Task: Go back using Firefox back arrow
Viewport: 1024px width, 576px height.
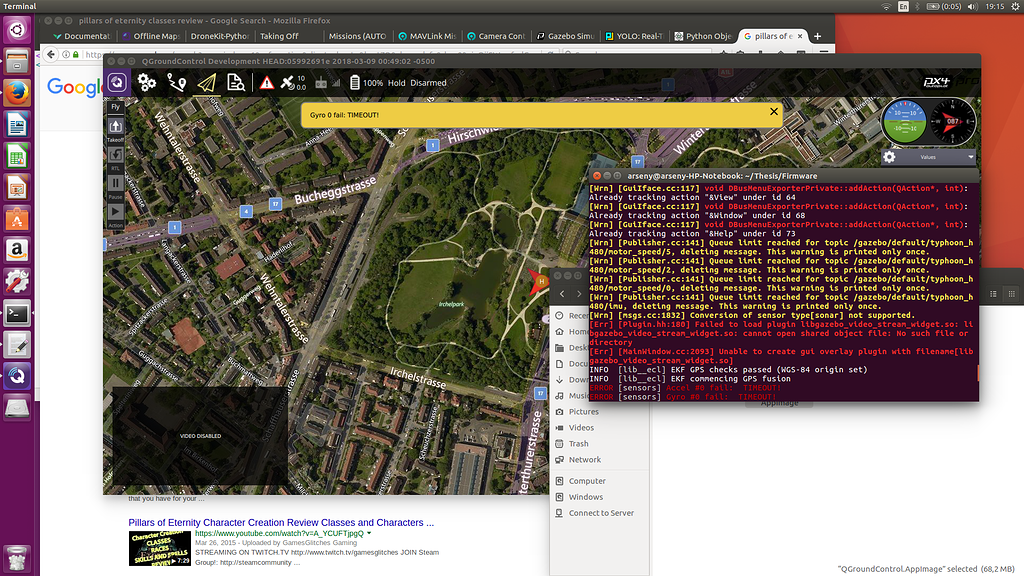Action: (51, 54)
